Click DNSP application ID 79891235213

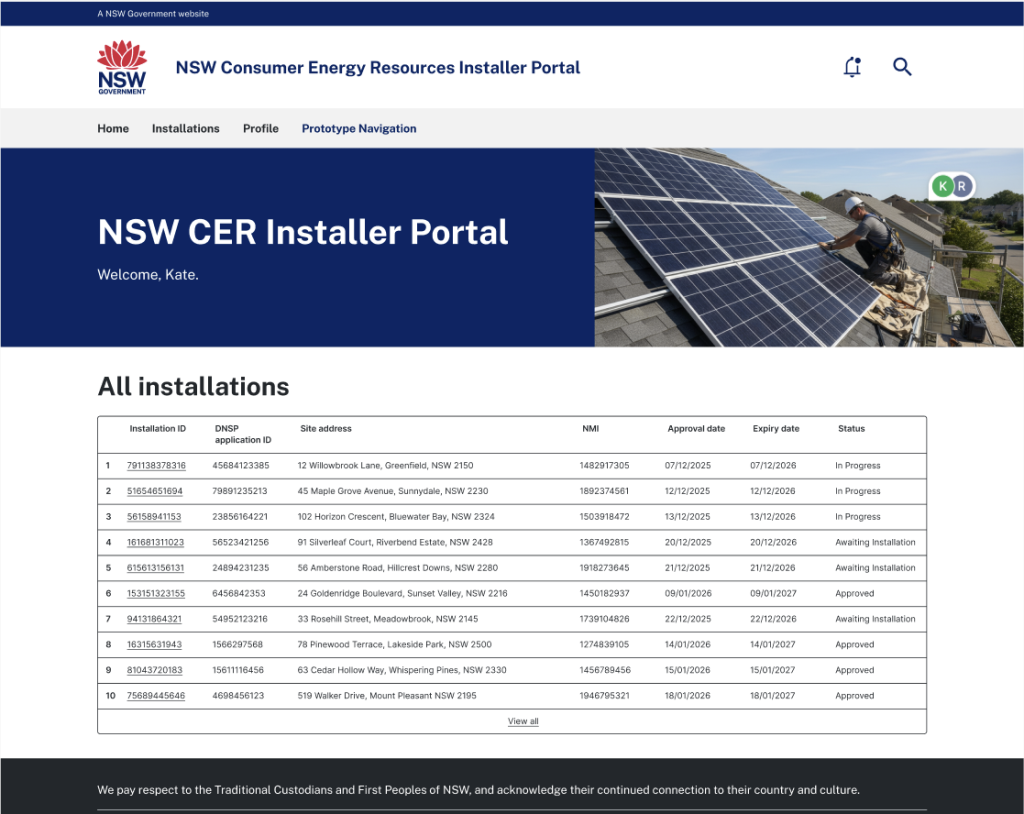240,491
